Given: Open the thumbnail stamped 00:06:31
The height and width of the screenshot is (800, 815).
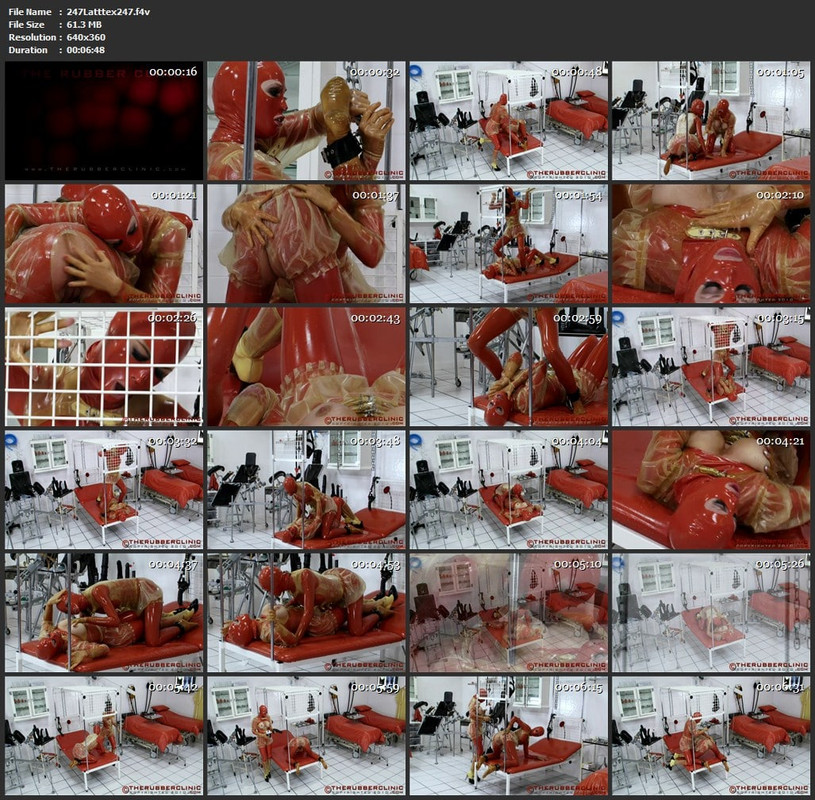Looking at the screenshot, I should [711, 736].
